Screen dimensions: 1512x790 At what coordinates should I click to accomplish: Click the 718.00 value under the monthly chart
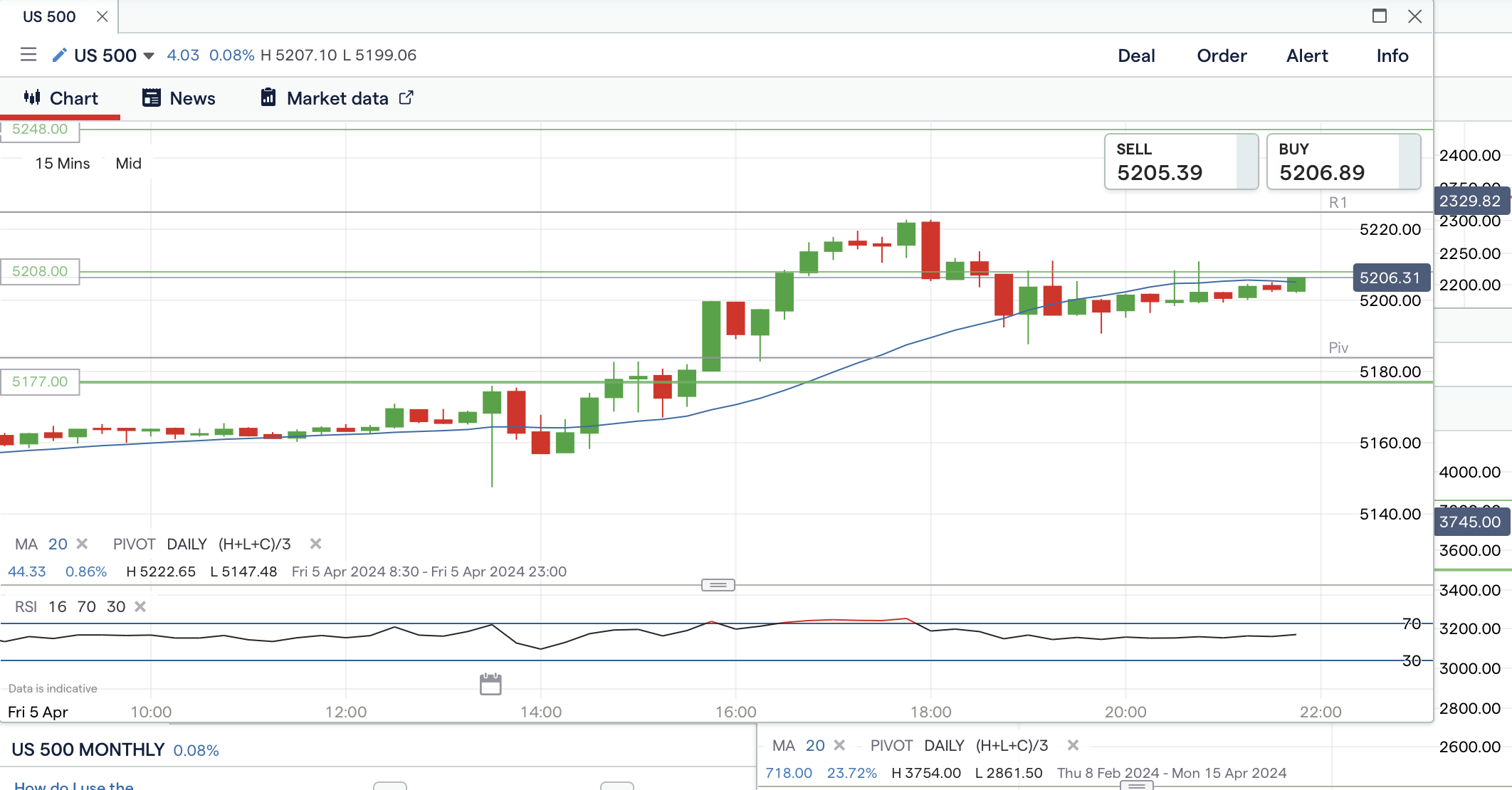click(x=789, y=774)
